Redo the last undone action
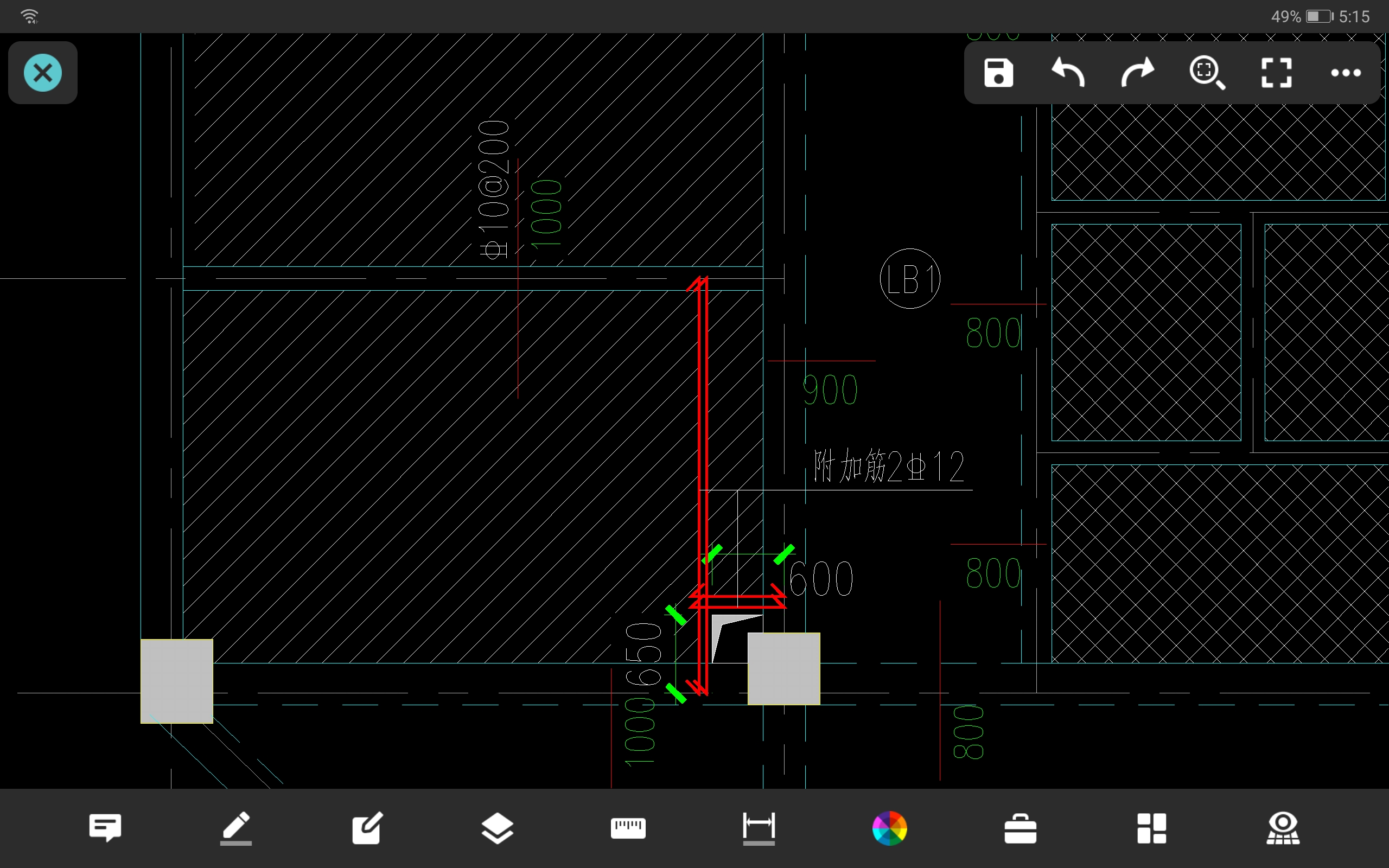 [x=1137, y=73]
